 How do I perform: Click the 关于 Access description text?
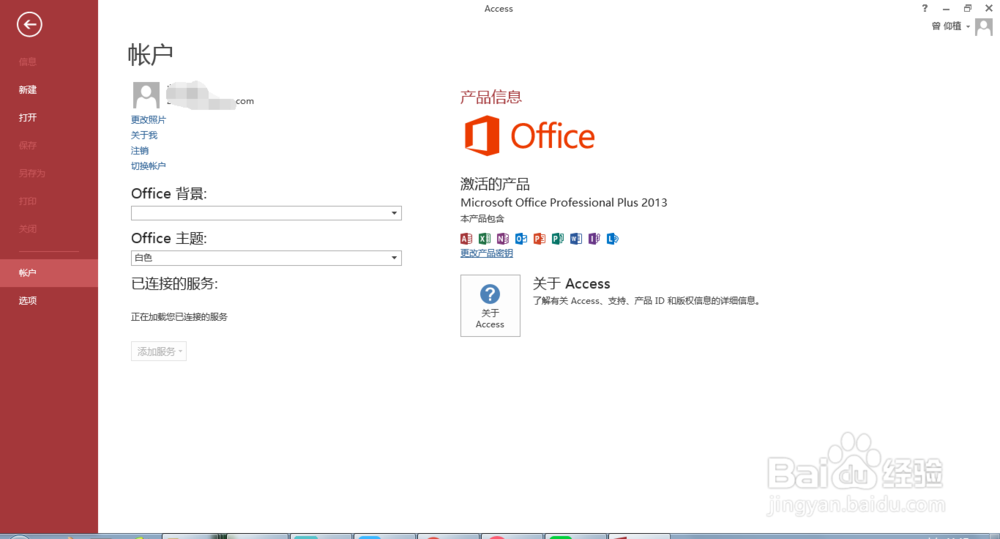tap(647, 301)
